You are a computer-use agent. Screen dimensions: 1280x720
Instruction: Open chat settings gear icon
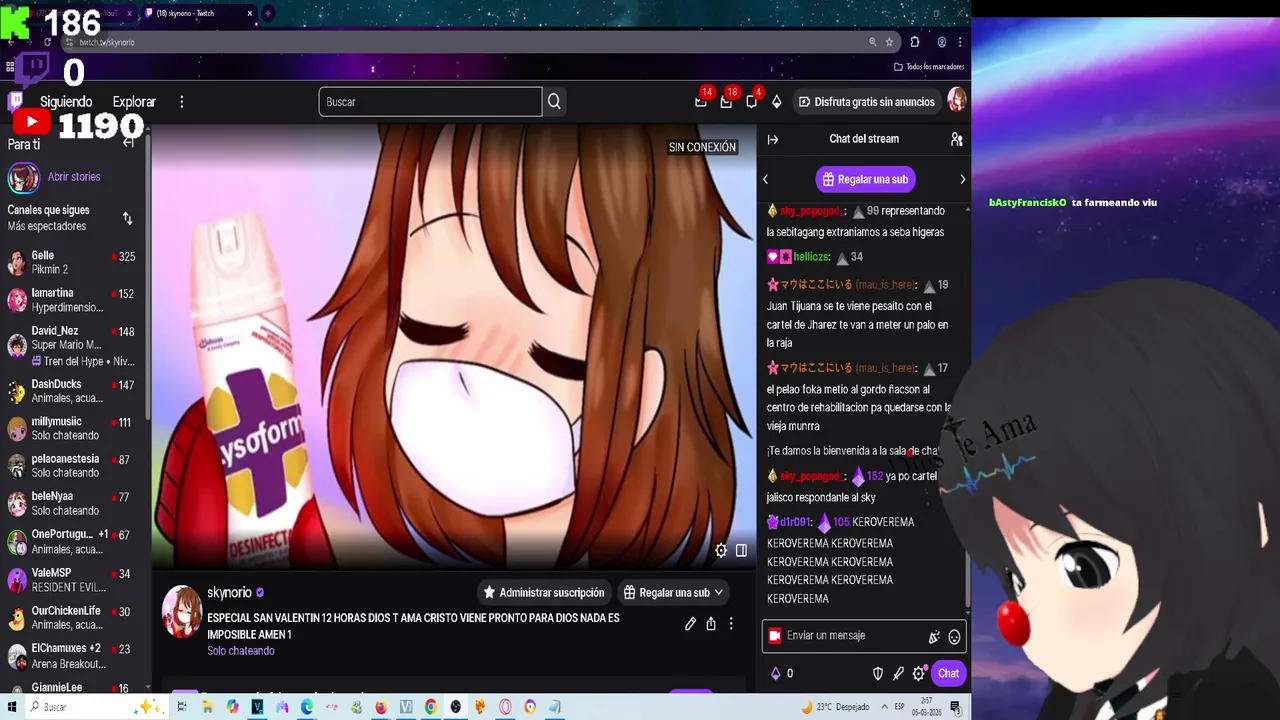coord(918,674)
